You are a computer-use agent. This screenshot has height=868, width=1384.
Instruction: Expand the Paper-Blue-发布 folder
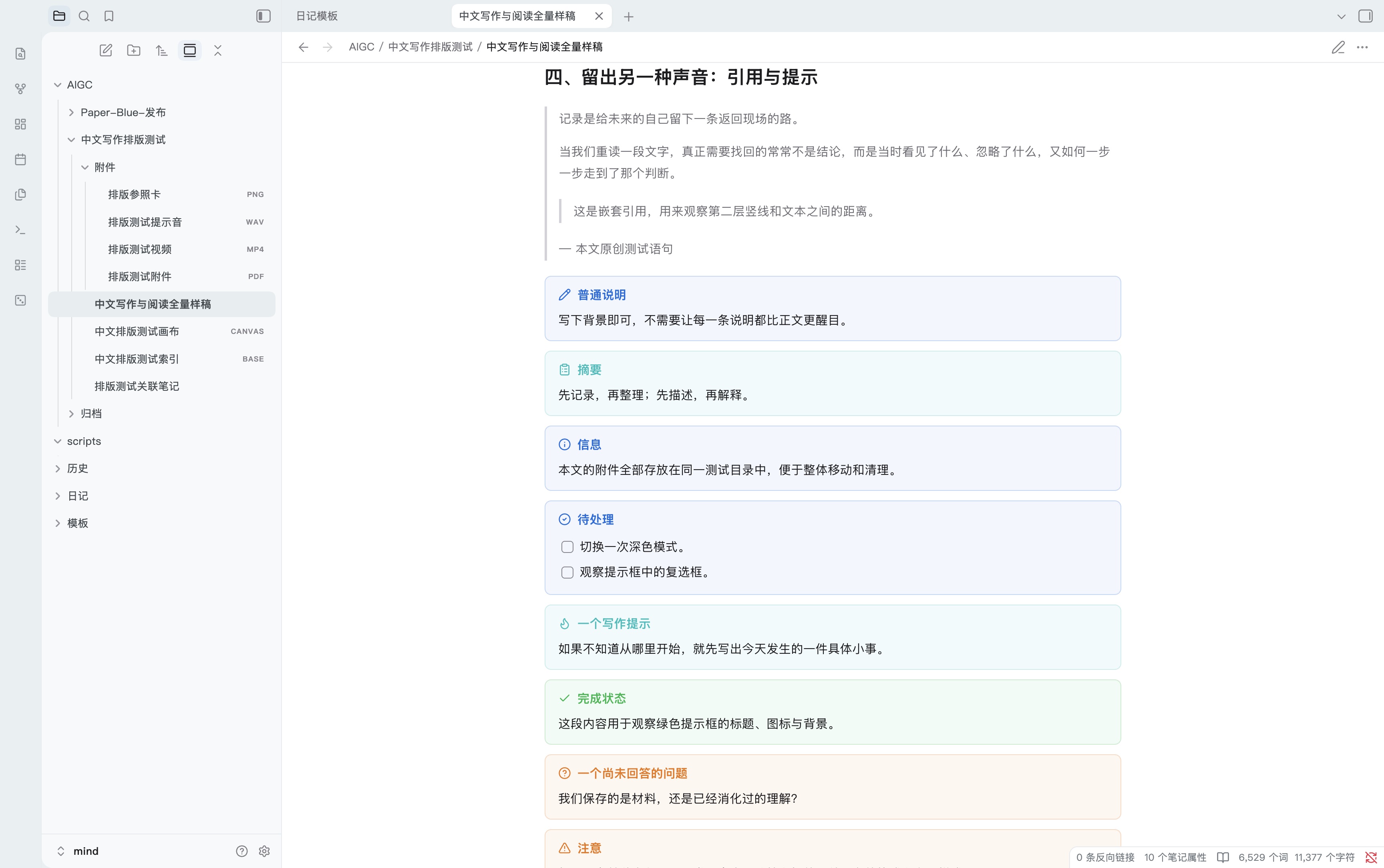point(71,113)
